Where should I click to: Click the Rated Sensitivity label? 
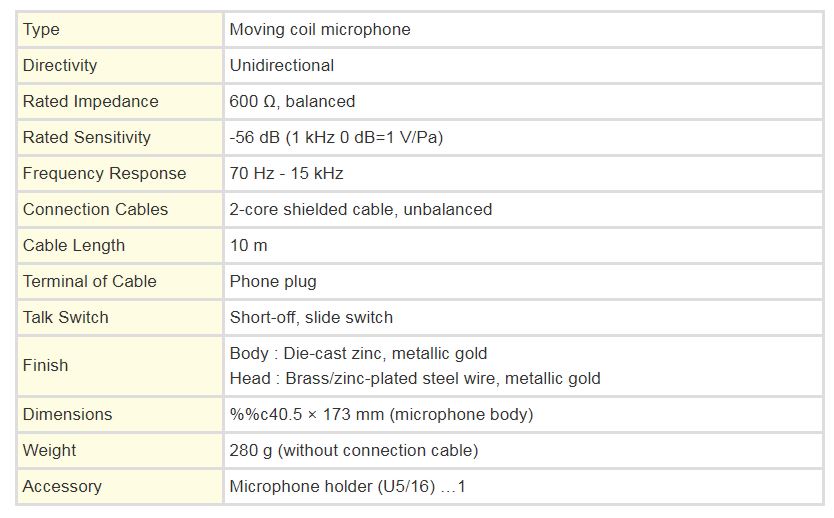coord(87,137)
